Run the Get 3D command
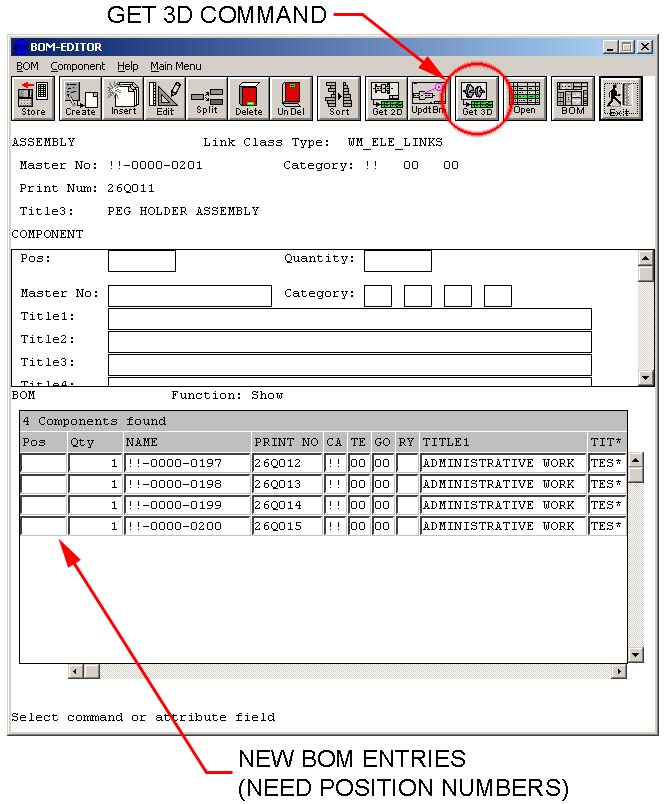The image size is (669, 804). 477,98
